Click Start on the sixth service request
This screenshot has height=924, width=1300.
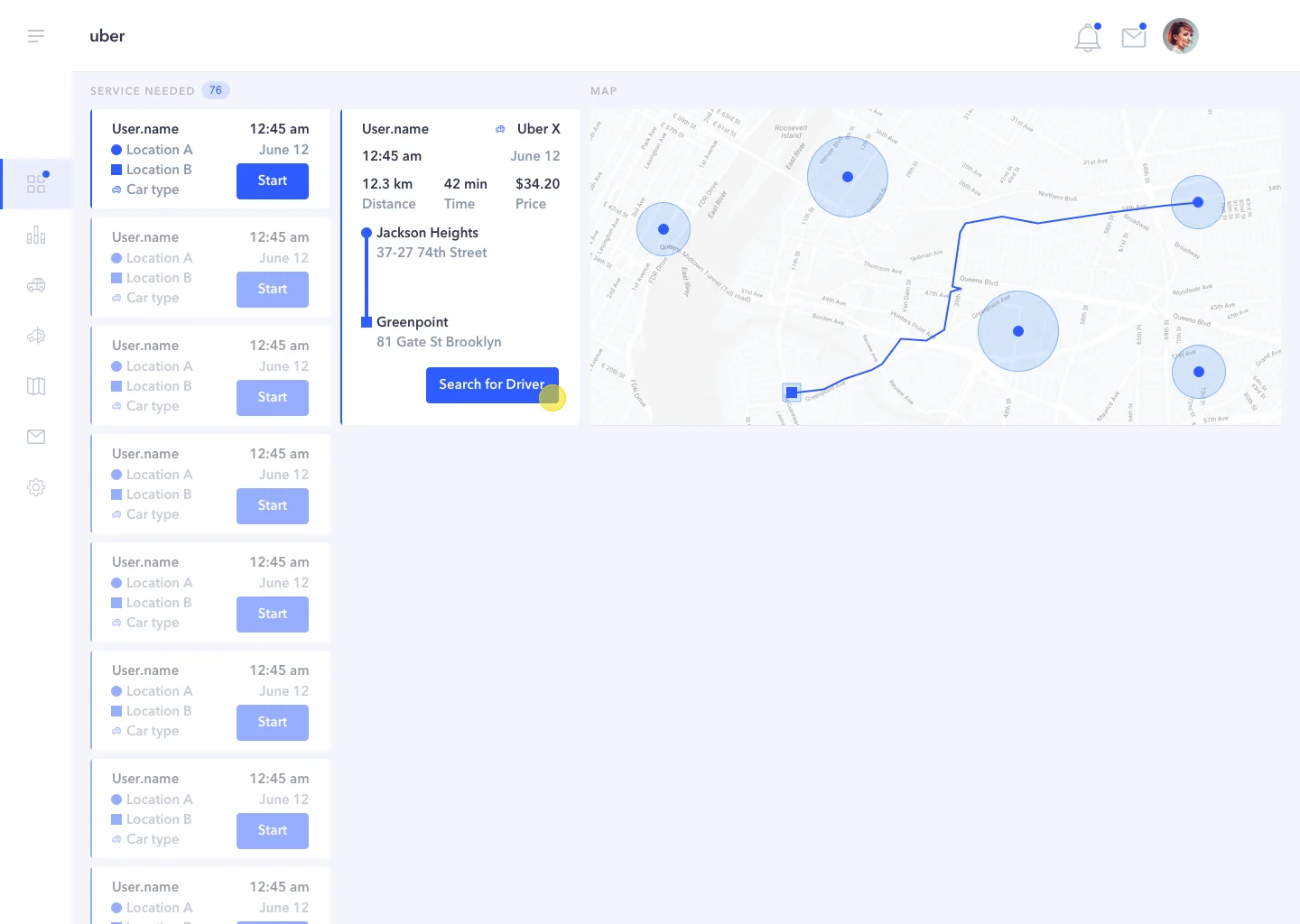click(273, 722)
